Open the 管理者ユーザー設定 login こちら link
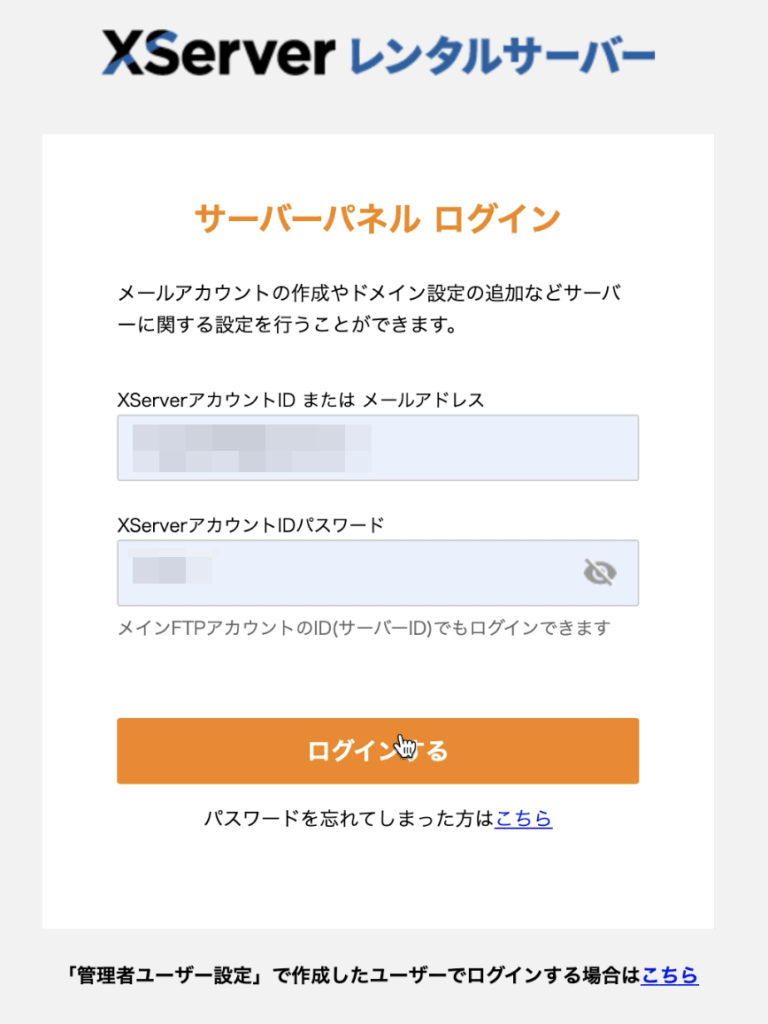The height and width of the screenshot is (1024, 768). point(670,975)
